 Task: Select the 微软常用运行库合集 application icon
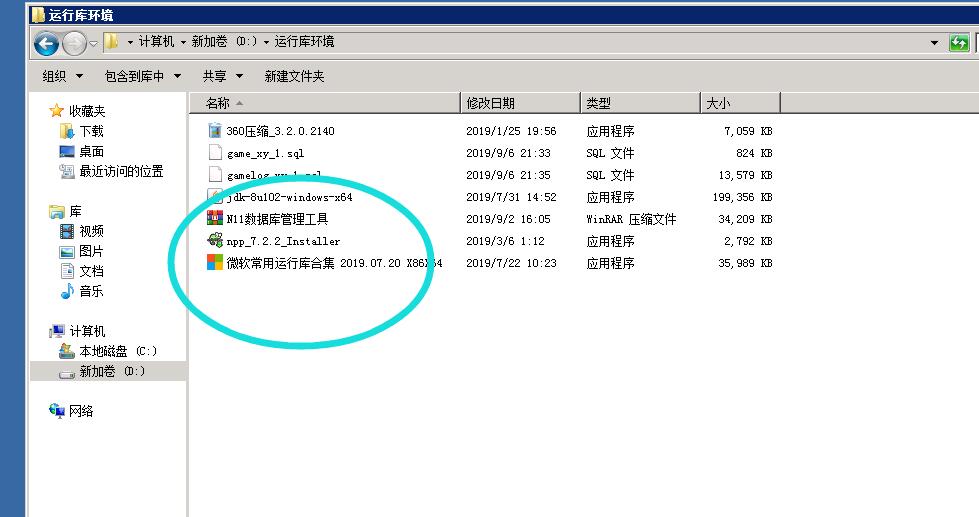coord(214,263)
